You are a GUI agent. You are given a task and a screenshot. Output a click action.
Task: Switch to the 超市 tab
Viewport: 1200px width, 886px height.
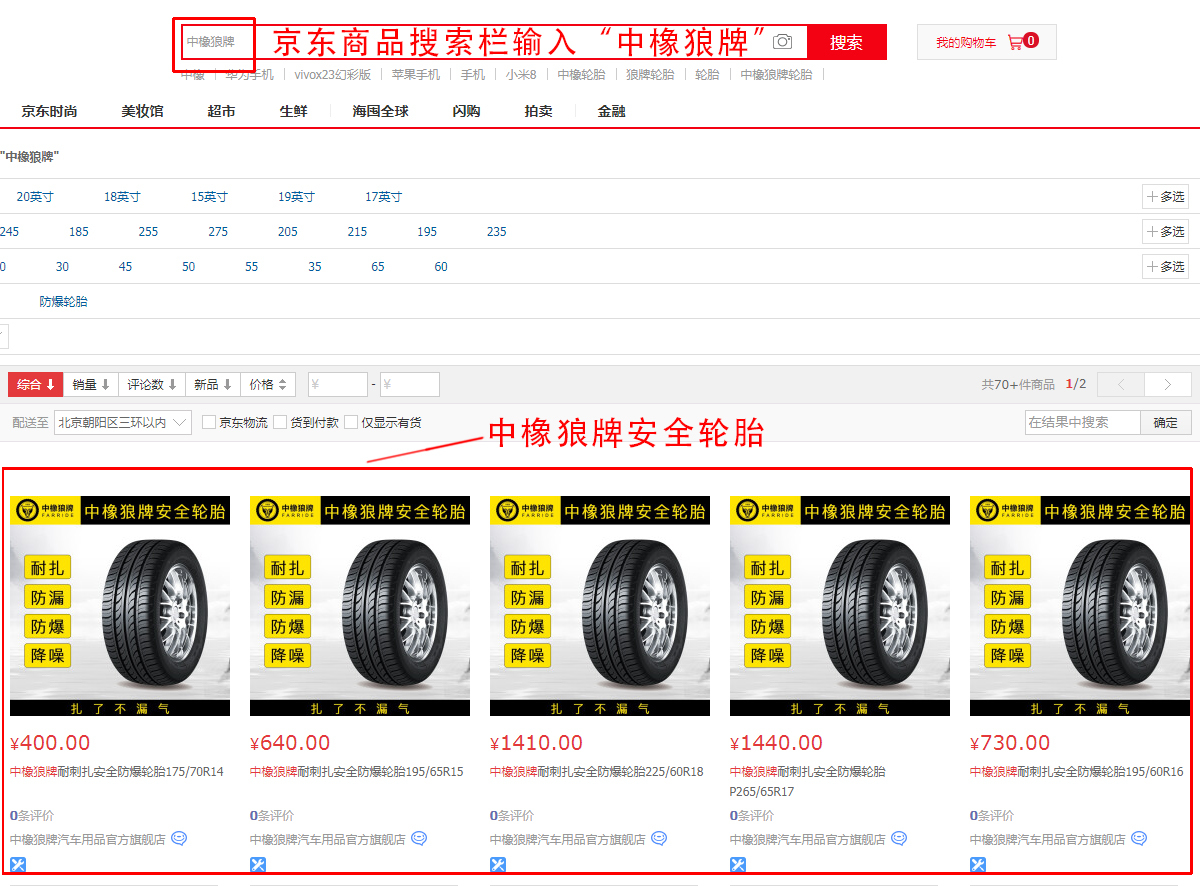click(222, 111)
